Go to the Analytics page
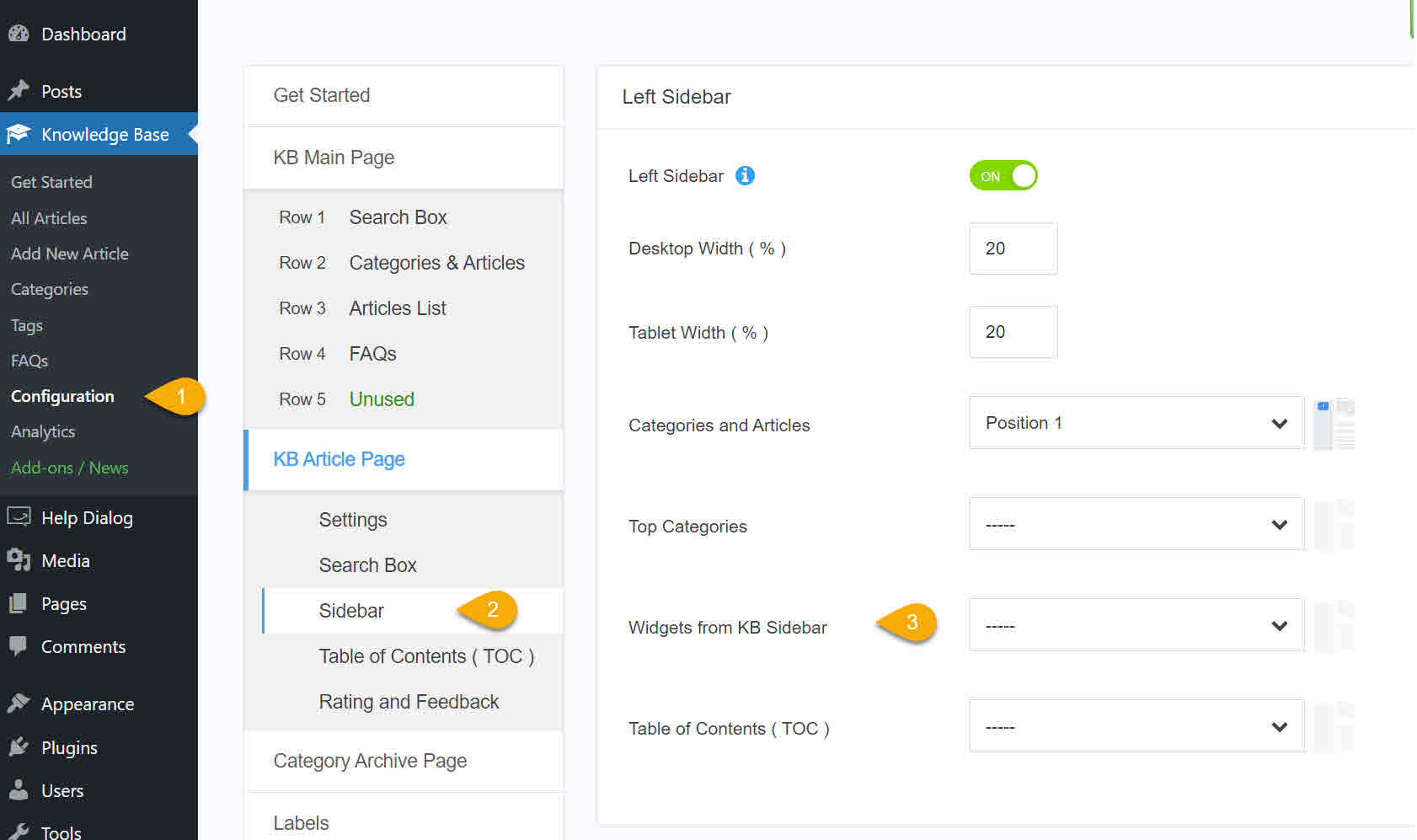This screenshot has height=840, width=1417. (43, 431)
